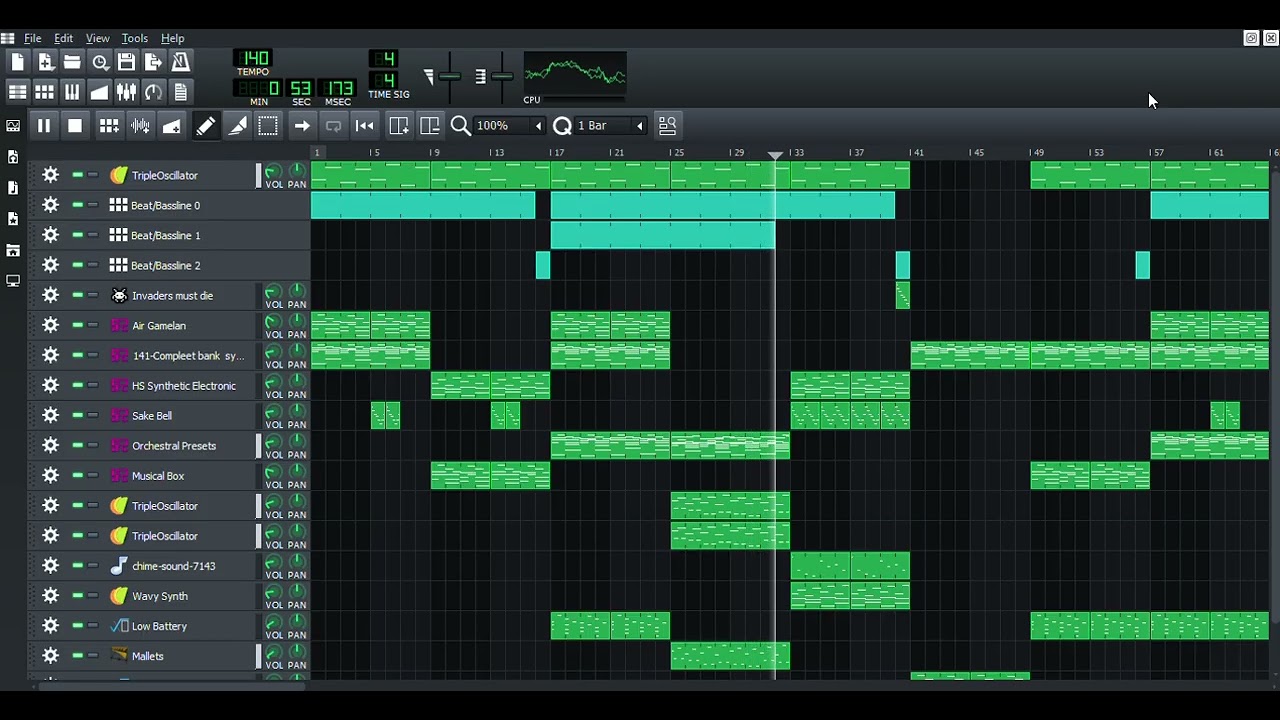Open the chime-sound-7143 sample track button
This screenshot has height=720, width=1280.
pyautogui.click(x=180, y=565)
